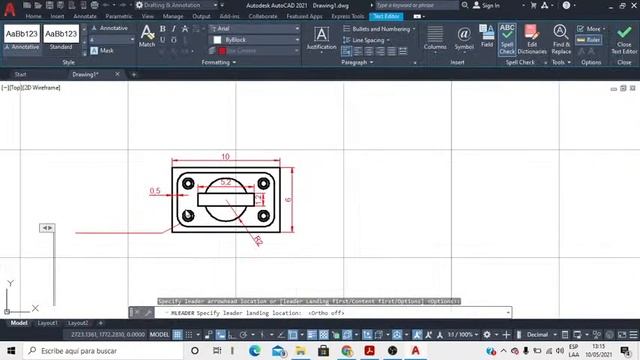This screenshot has height=360, width=640.
Task: Open the Arial font dropdown
Action: point(255,29)
